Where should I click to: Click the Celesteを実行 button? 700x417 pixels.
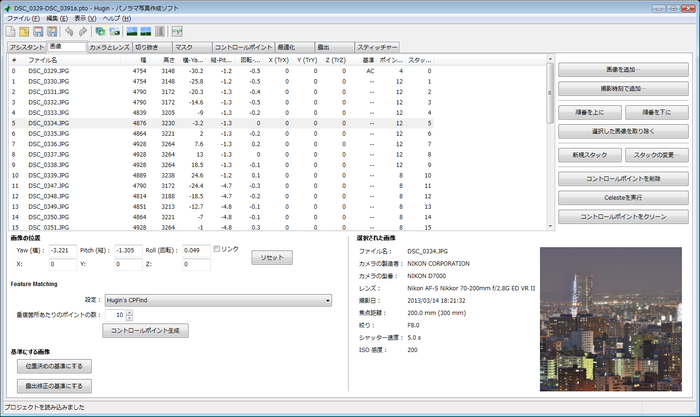623,198
